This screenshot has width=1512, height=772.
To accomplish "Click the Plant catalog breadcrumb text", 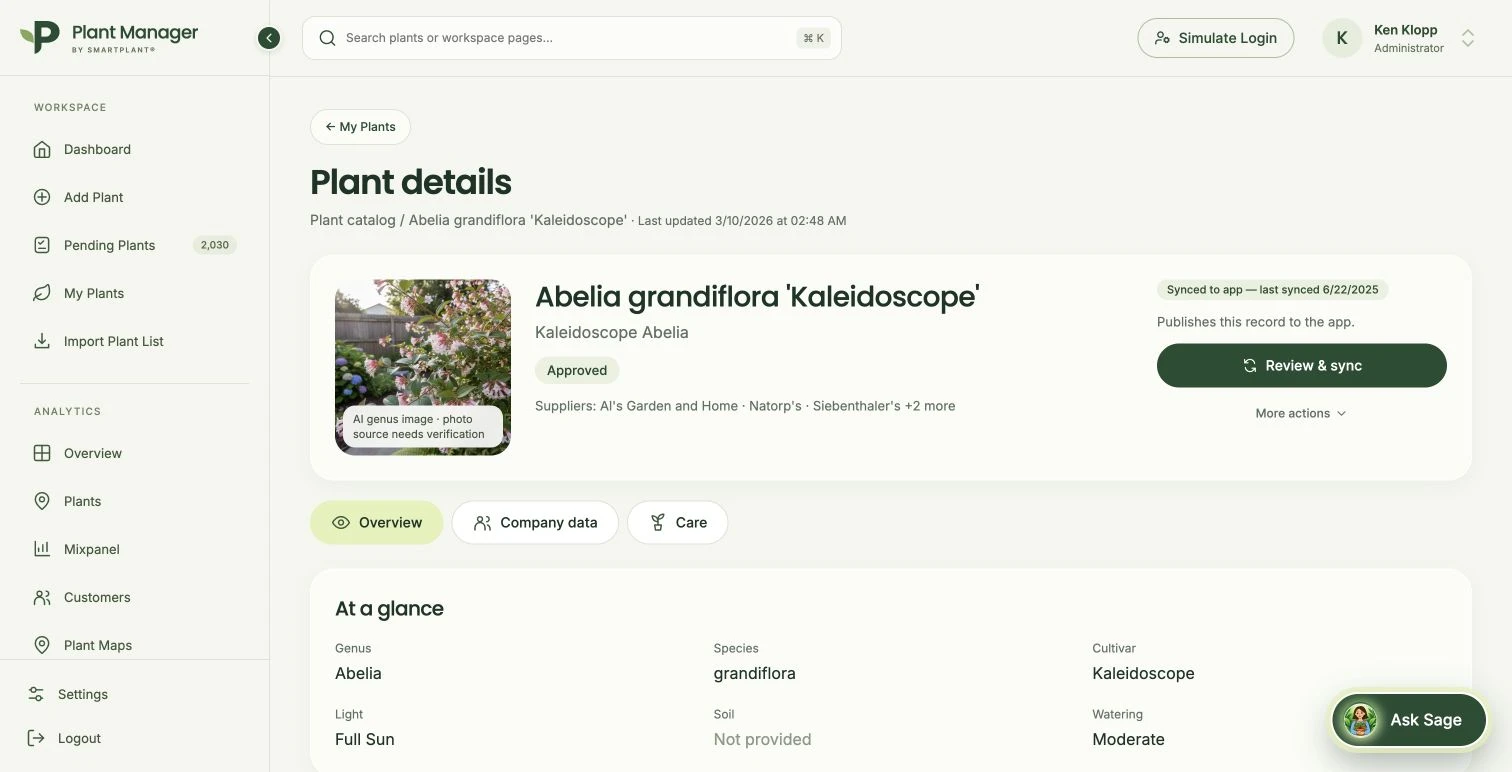I will tap(353, 220).
